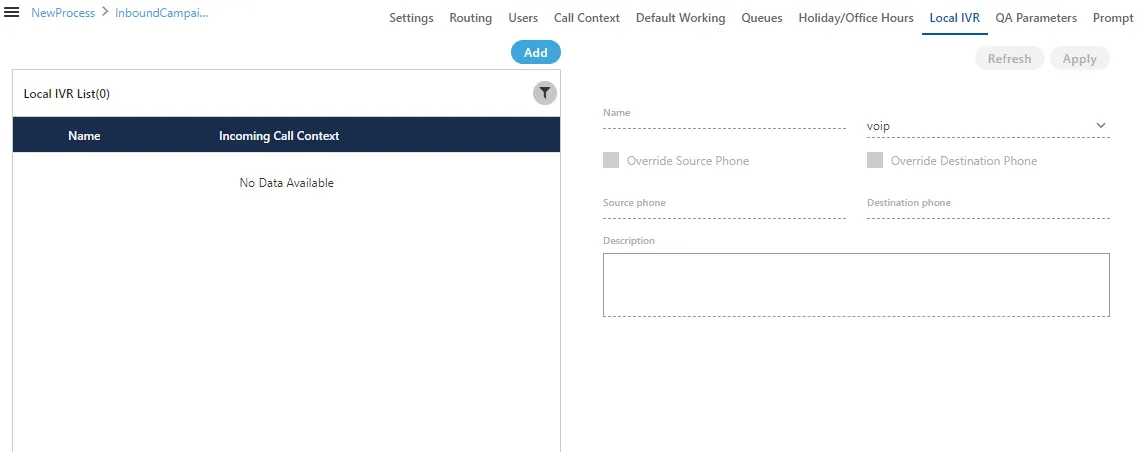Click inside the Description text area
Viewport: 1142px width, 452px height.
click(x=856, y=285)
